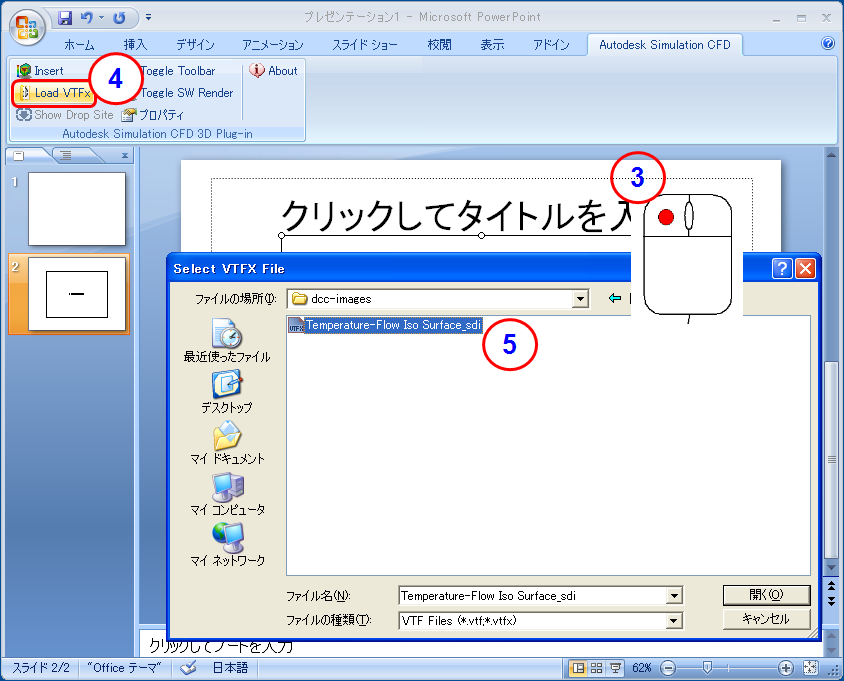Image resolution: width=844 pixels, height=681 pixels.
Task: Click the 開く (Open) button
Action: 766,595
